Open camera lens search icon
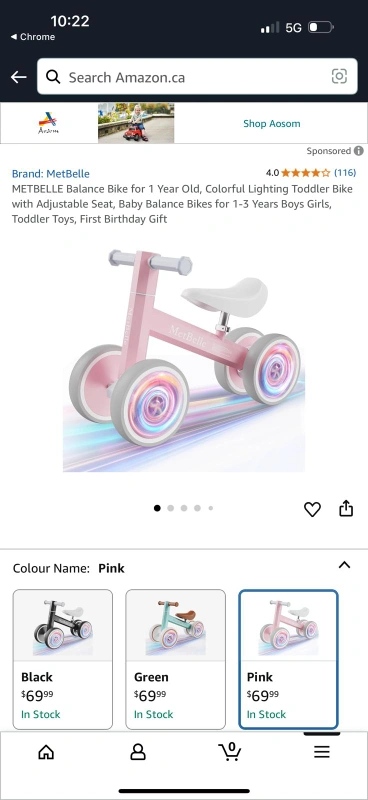Image resolution: width=368 pixels, height=800 pixels. point(339,77)
